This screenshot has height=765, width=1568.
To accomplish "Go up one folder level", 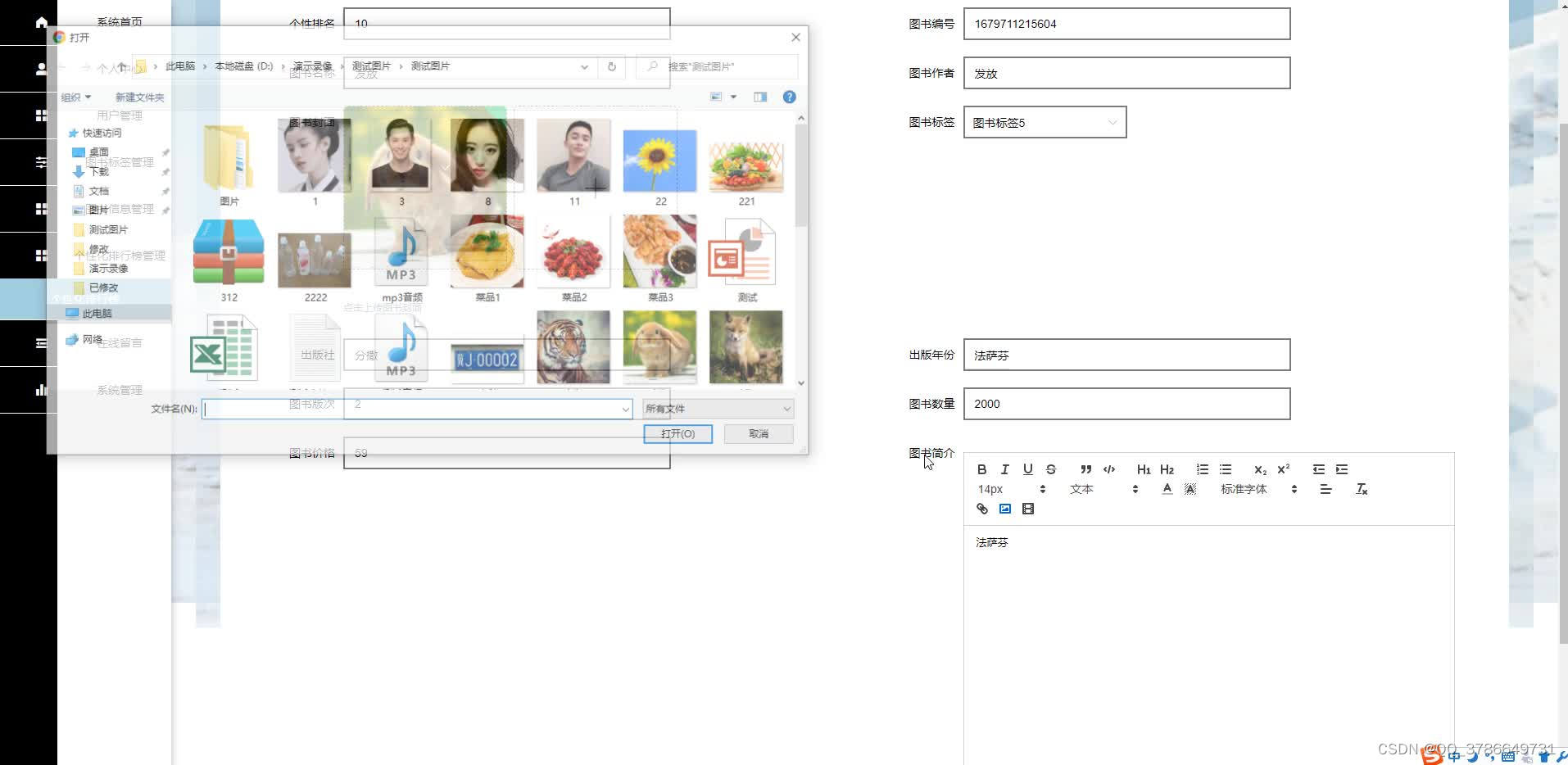I will click(x=122, y=66).
